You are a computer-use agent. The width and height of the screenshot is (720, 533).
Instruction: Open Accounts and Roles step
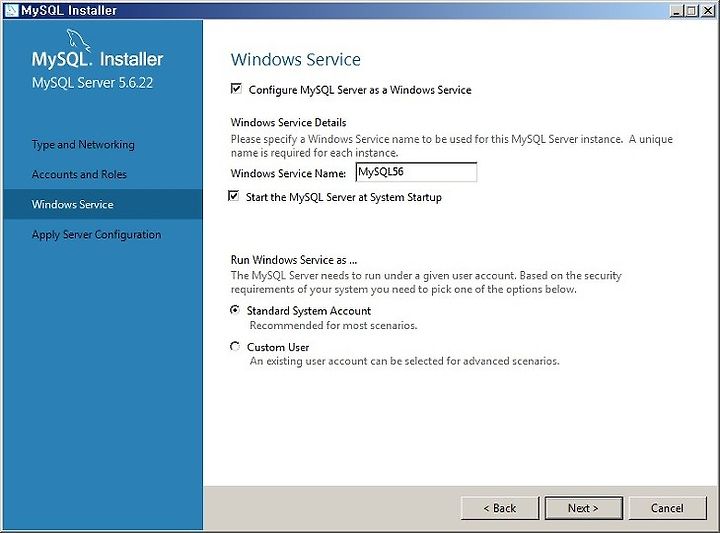(79, 174)
